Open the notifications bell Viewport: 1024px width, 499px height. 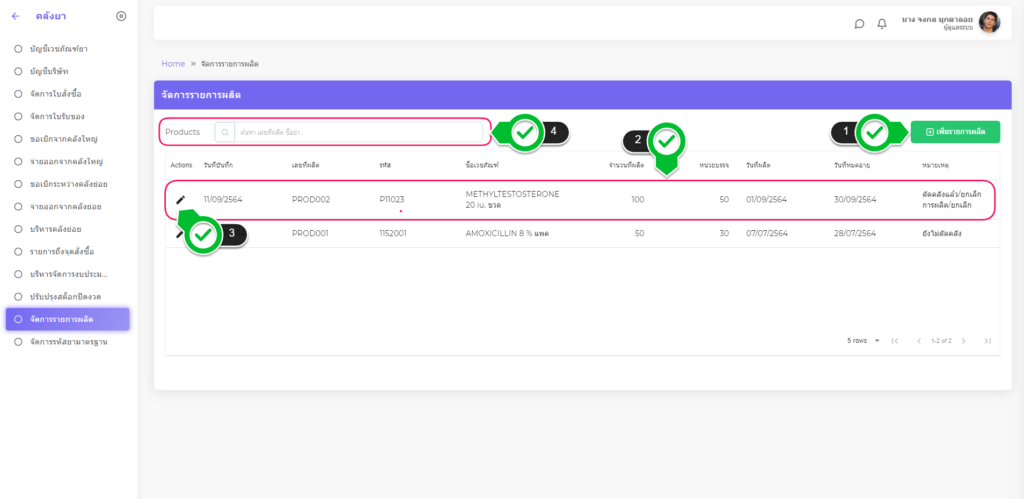pos(882,24)
